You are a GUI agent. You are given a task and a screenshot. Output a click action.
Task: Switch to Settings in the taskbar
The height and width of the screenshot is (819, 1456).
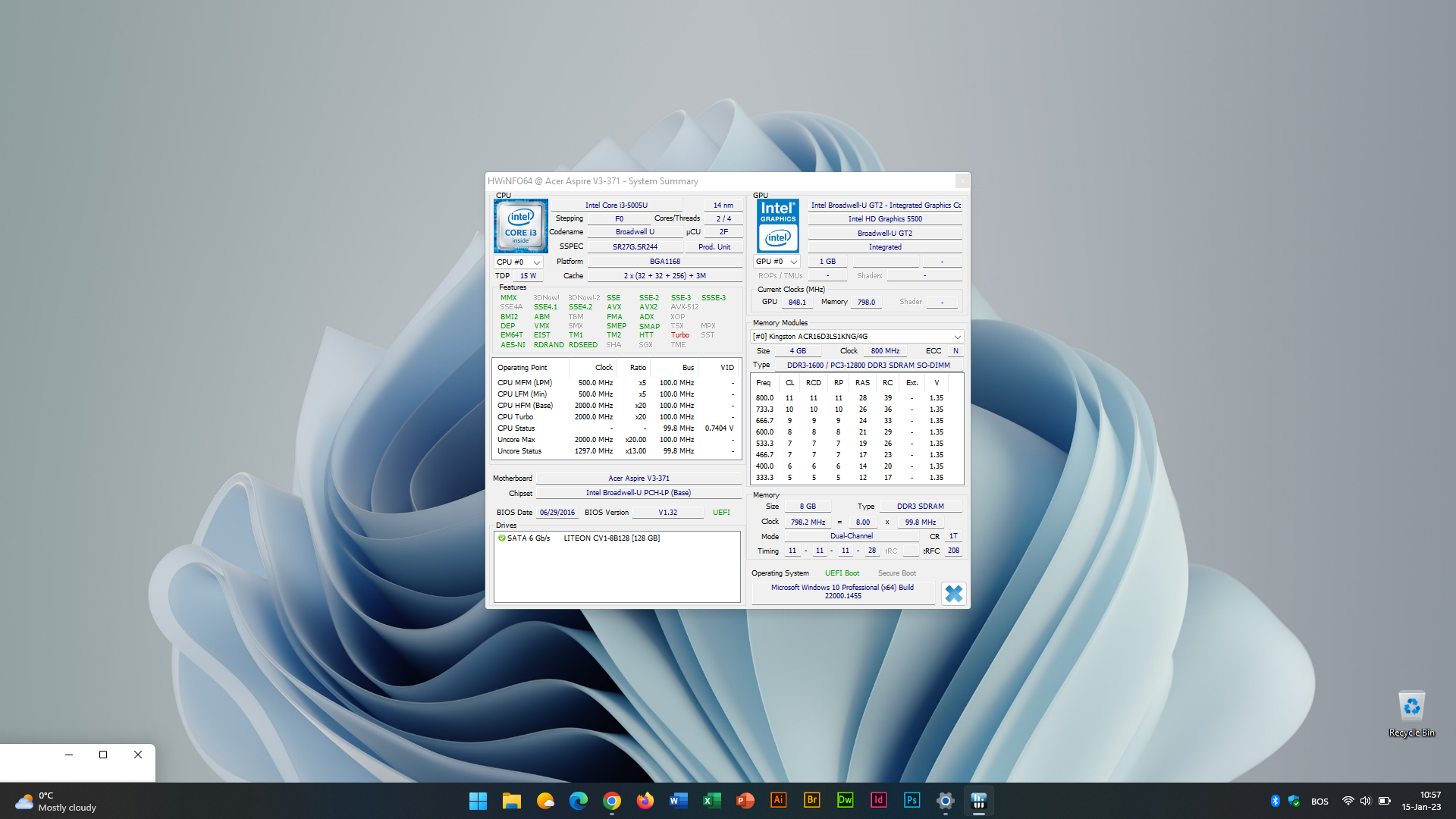945,801
